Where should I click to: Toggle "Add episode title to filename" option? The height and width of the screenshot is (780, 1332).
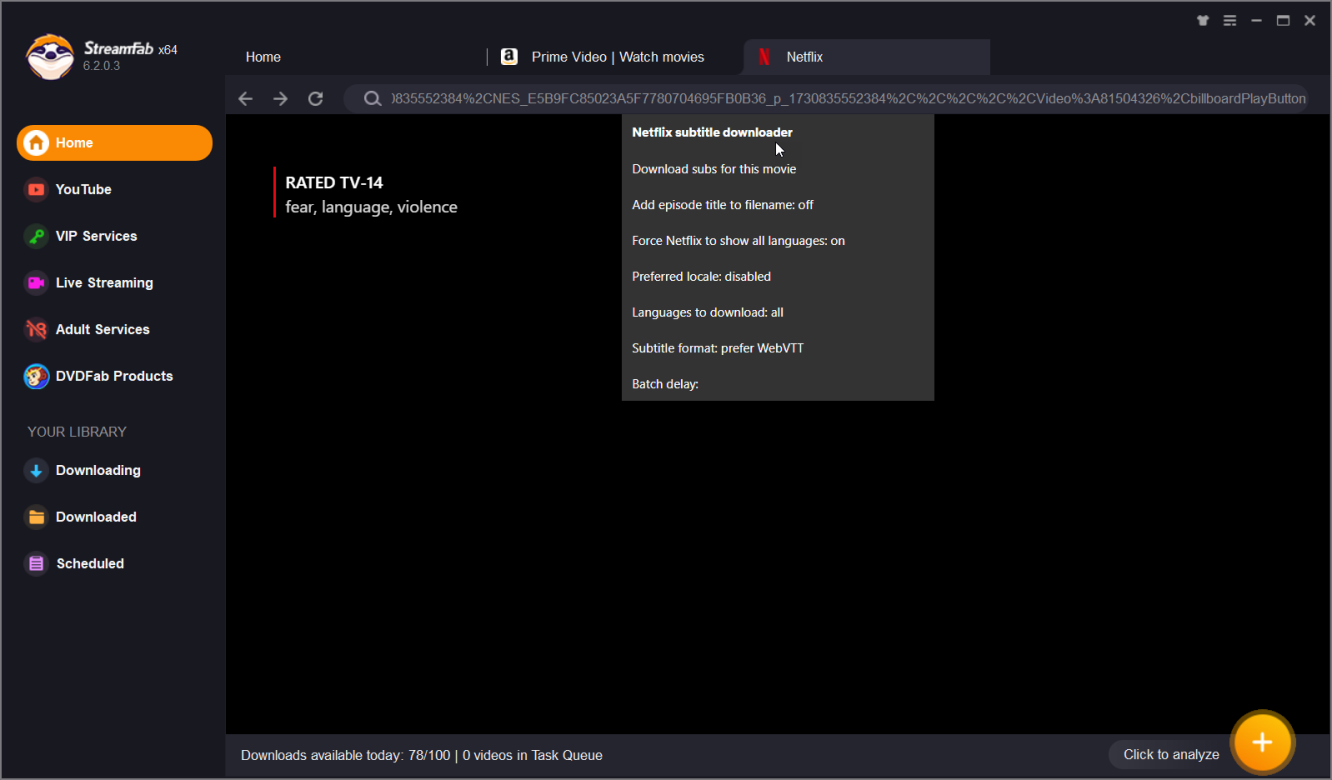(723, 205)
